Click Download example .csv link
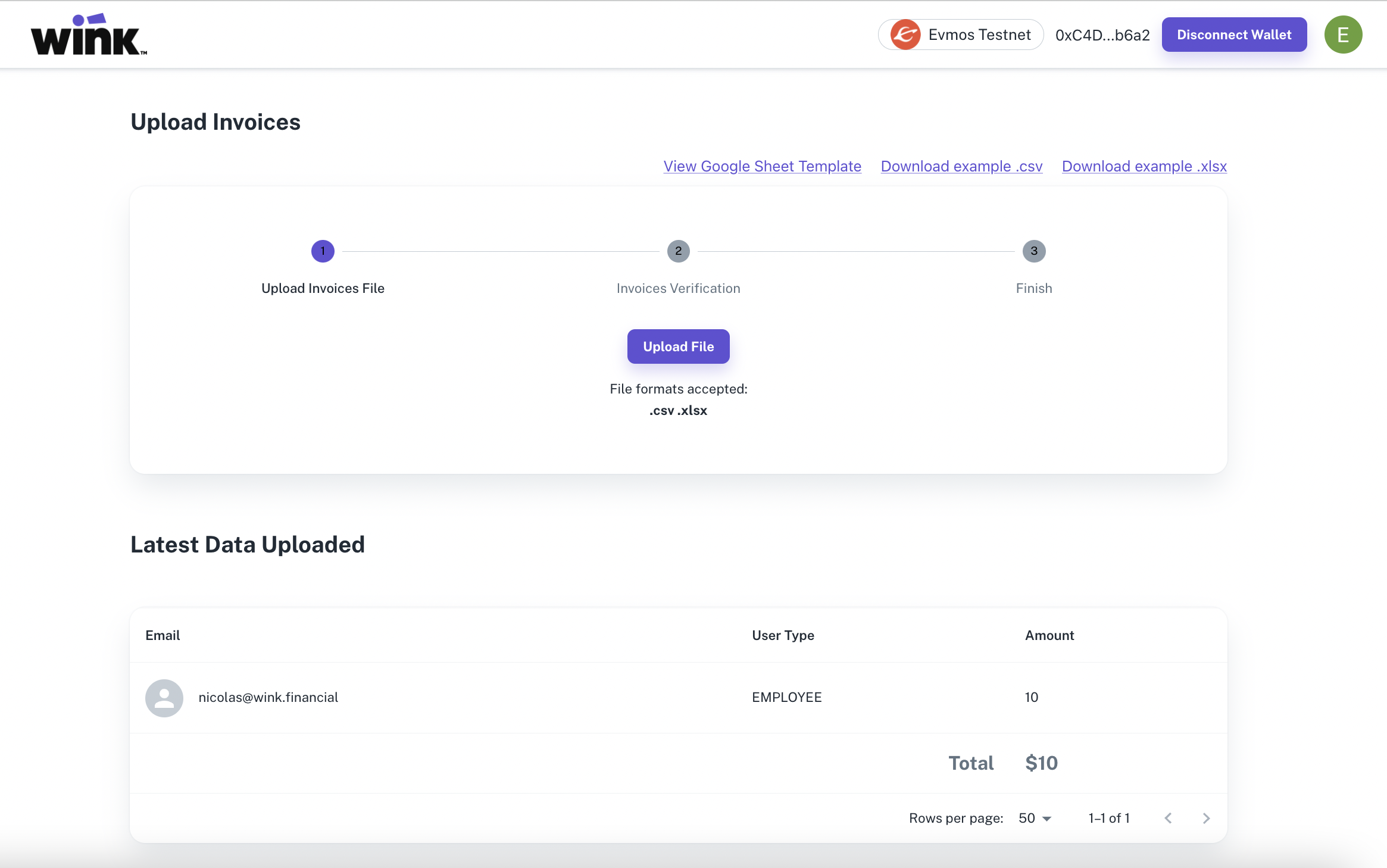1387x868 pixels. [x=961, y=166]
